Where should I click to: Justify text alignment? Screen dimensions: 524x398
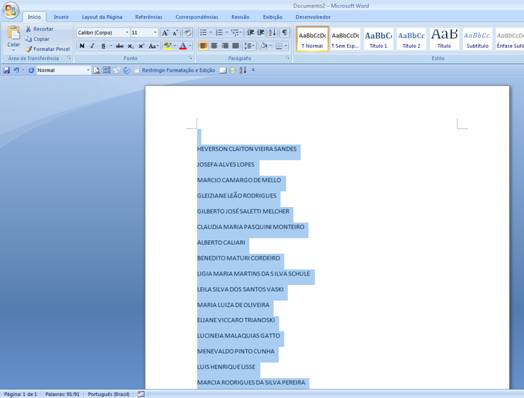236,45
